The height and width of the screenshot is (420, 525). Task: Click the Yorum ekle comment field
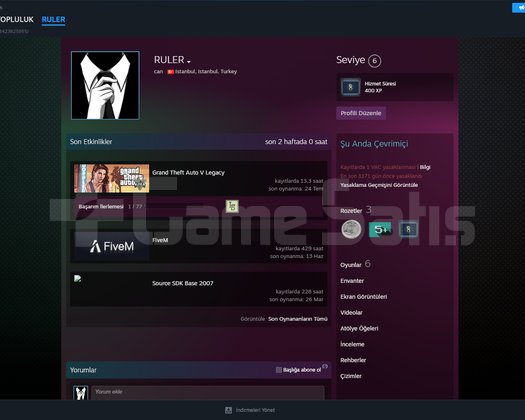tap(208, 392)
